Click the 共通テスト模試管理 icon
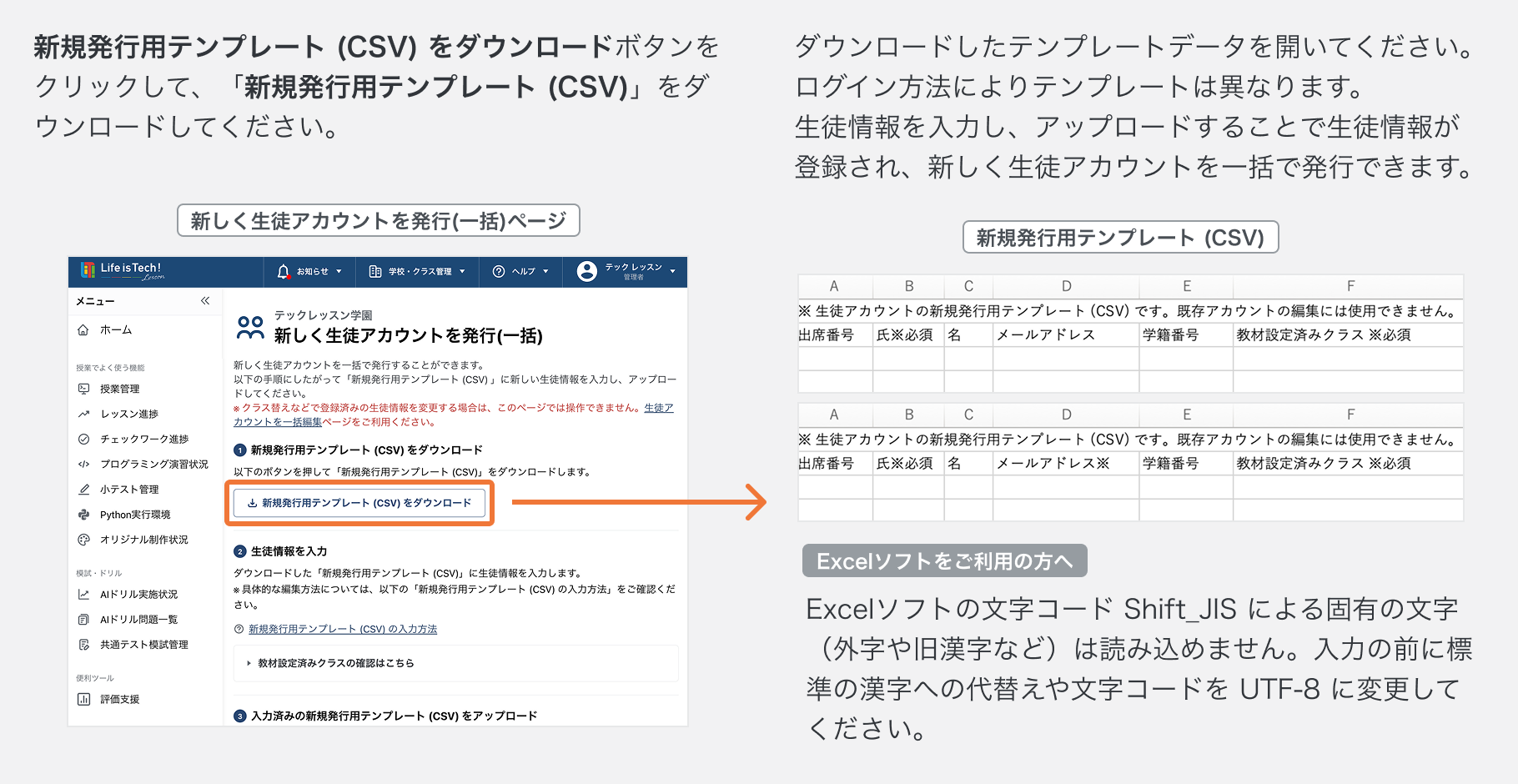This screenshot has height=784, width=1518. pyautogui.click(x=83, y=644)
